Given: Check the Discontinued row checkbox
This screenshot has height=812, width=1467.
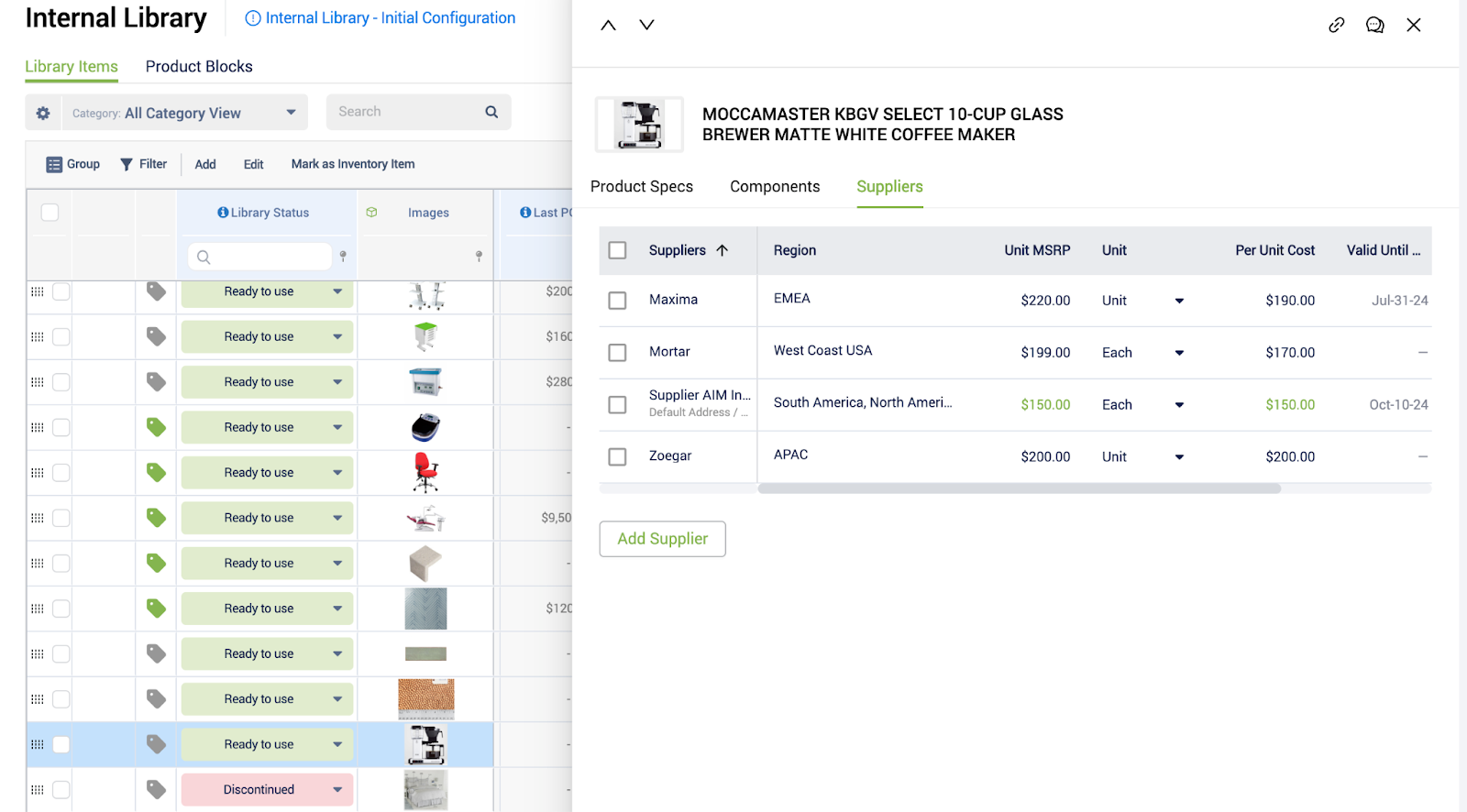Looking at the screenshot, I should (x=61, y=790).
